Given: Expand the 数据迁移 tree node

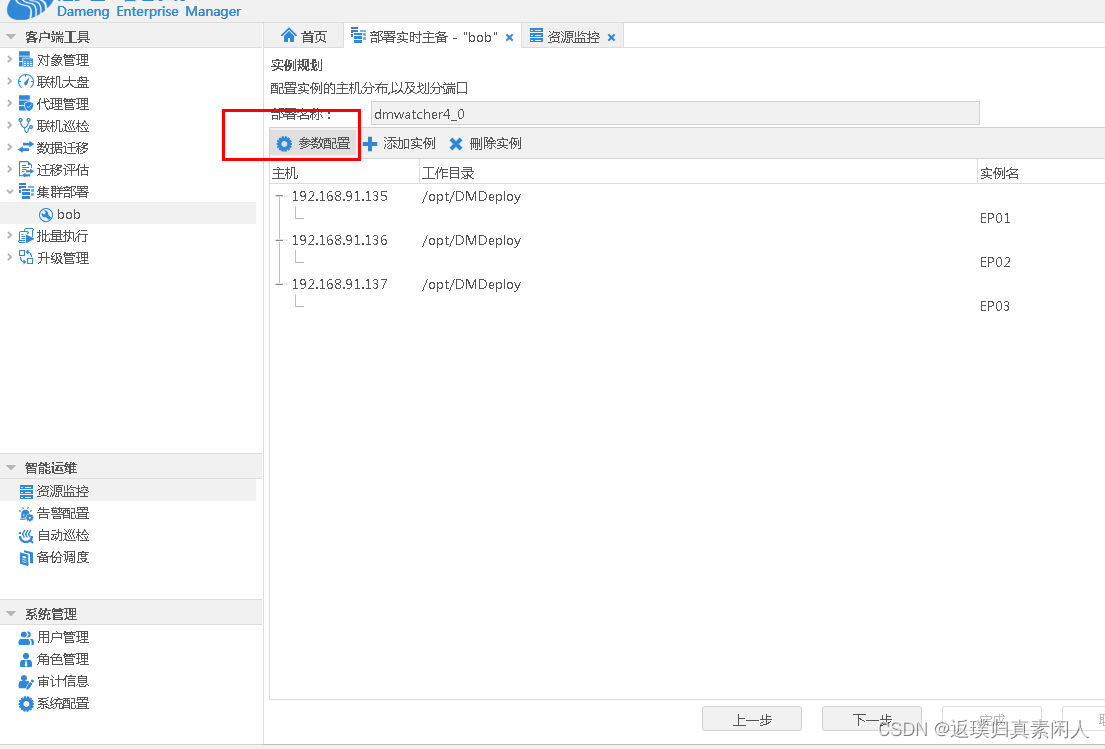Looking at the screenshot, I should [x=9, y=147].
